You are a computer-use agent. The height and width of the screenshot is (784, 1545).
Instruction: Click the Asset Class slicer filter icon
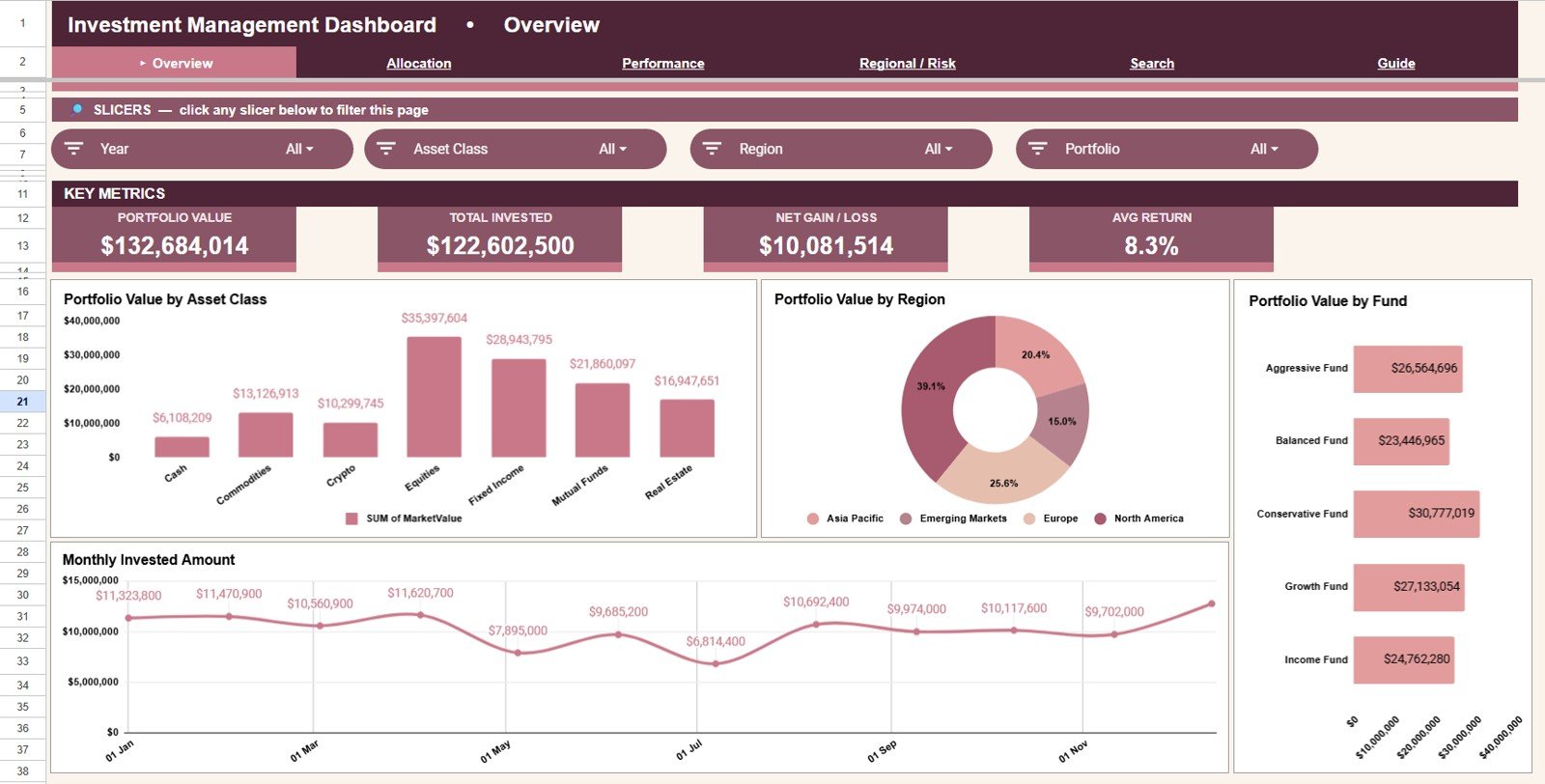tap(386, 149)
